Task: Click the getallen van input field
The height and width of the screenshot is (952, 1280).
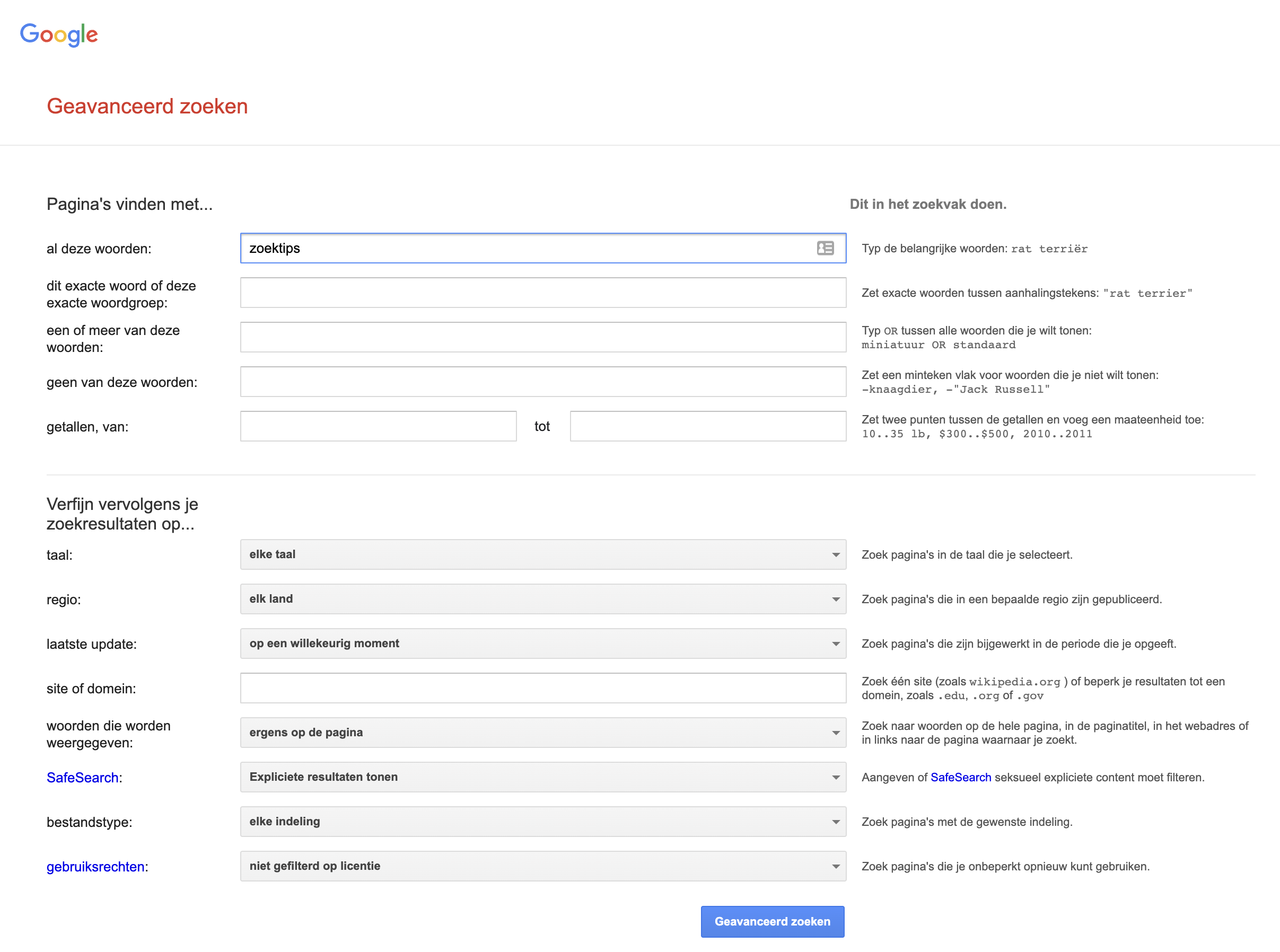Action: click(x=378, y=427)
